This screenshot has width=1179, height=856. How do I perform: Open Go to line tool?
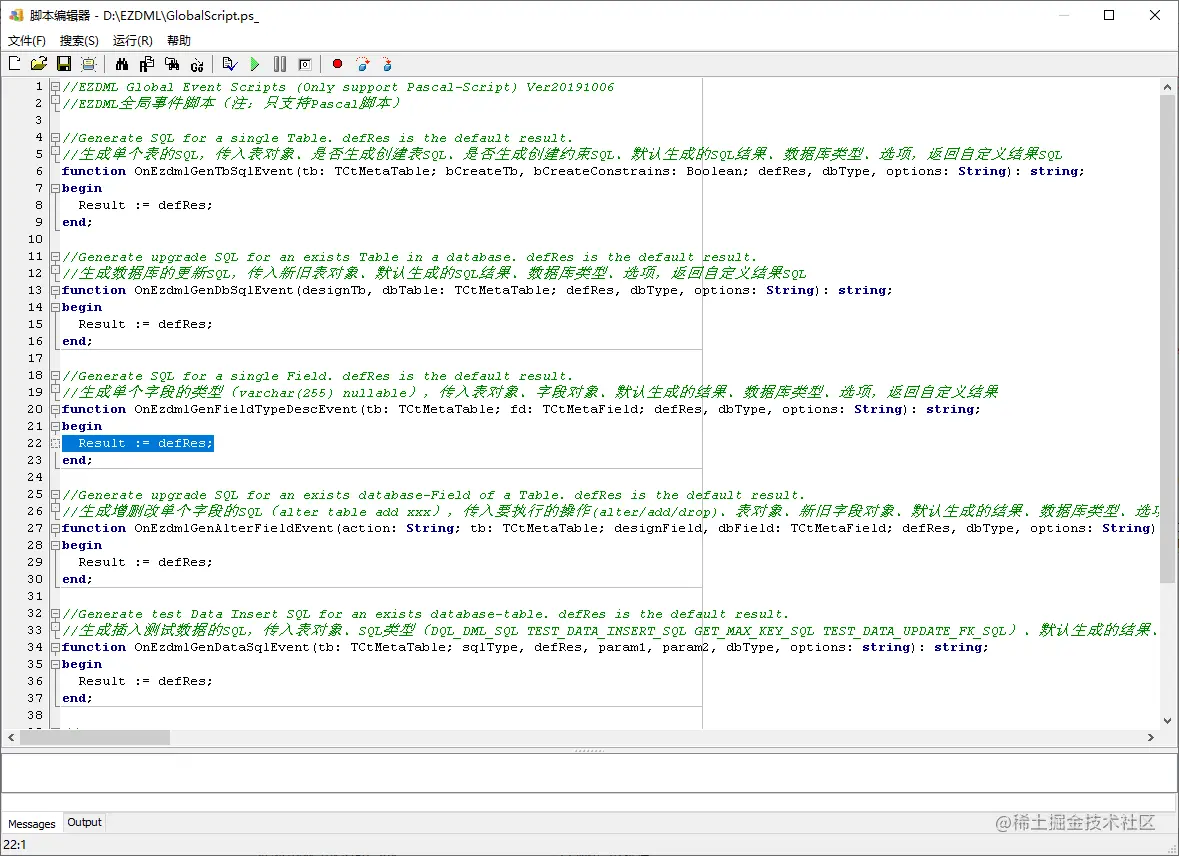pos(197,64)
